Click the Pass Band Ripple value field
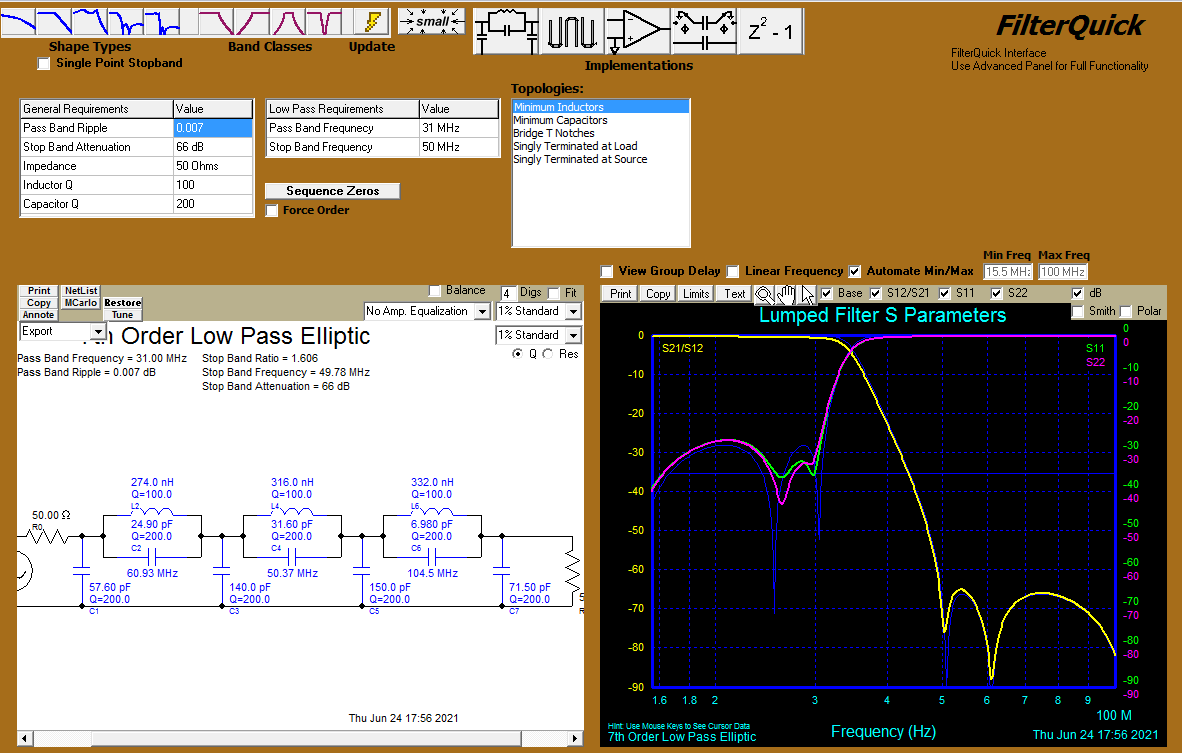The image size is (1182, 753). [x=212, y=128]
